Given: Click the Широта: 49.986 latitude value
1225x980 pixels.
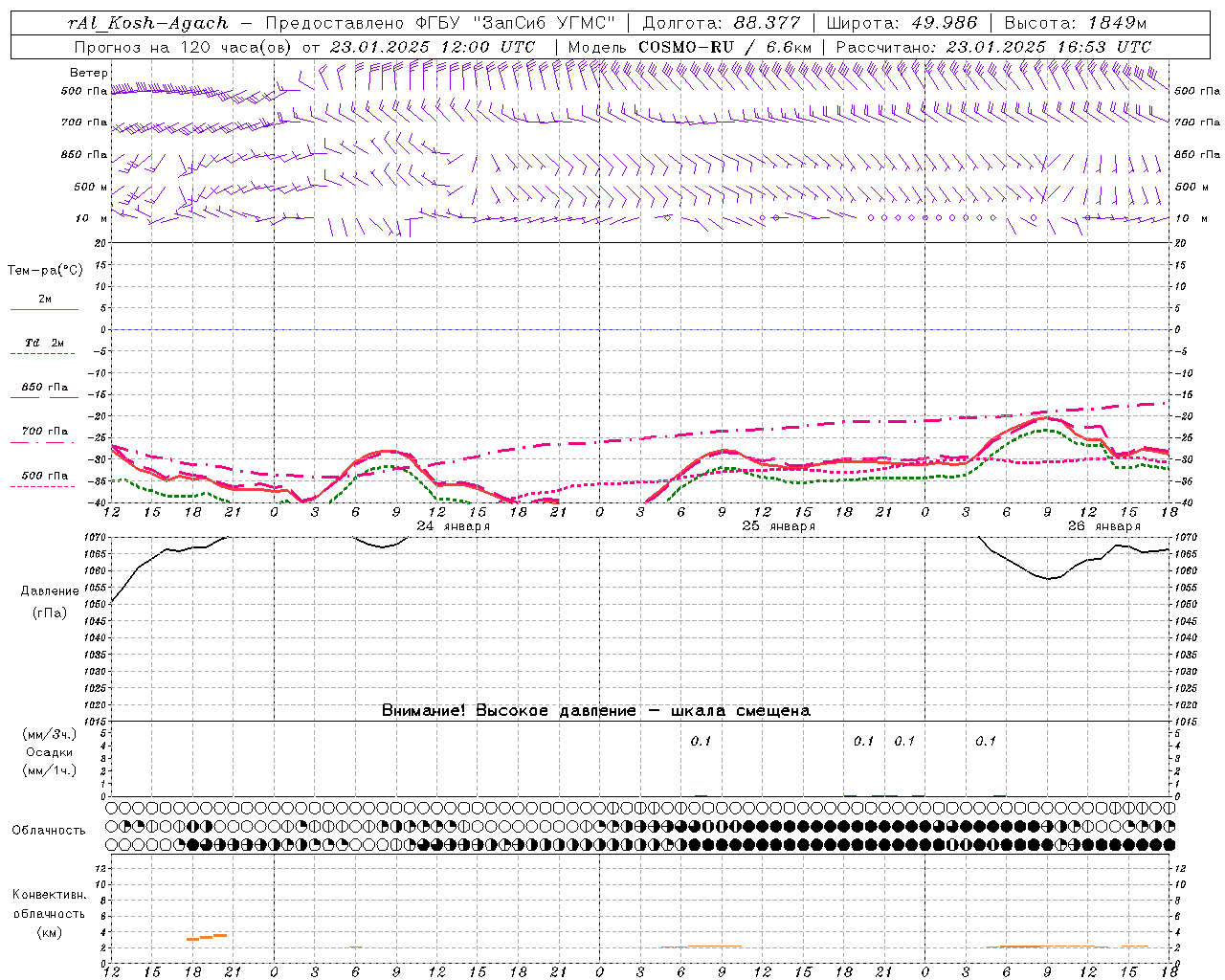Looking at the screenshot, I should [902, 23].
